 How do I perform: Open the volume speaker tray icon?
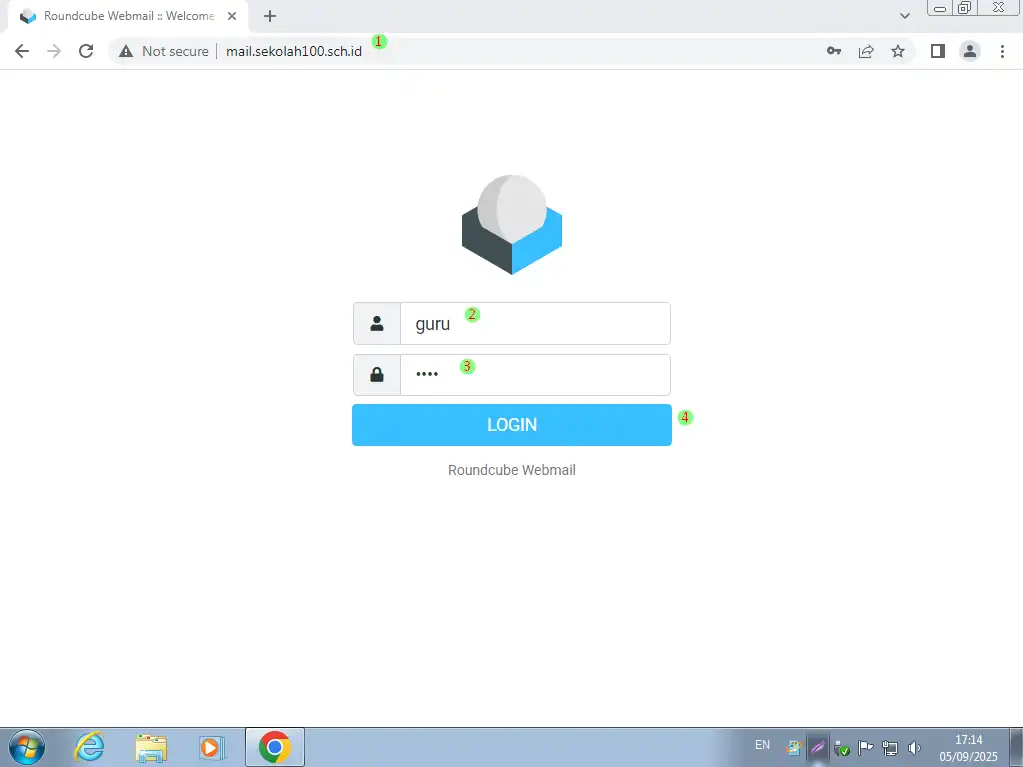click(x=914, y=748)
